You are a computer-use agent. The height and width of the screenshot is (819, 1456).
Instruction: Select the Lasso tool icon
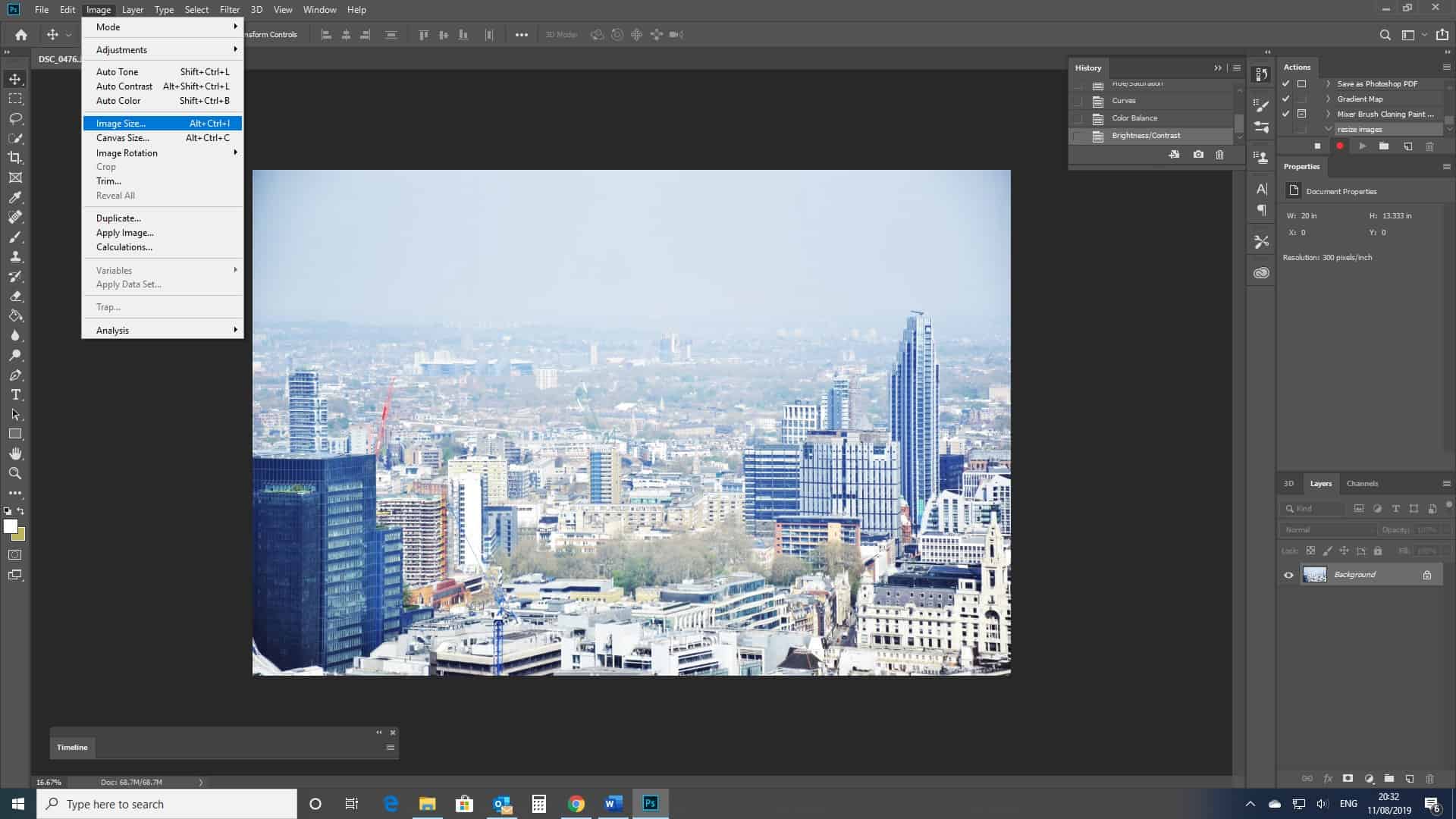(x=15, y=118)
